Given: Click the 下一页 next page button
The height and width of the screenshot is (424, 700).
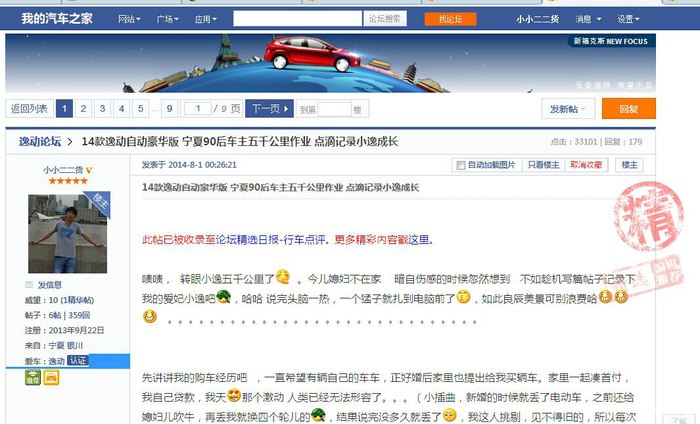Looking at the screenshot, I should tap(269, 109).
